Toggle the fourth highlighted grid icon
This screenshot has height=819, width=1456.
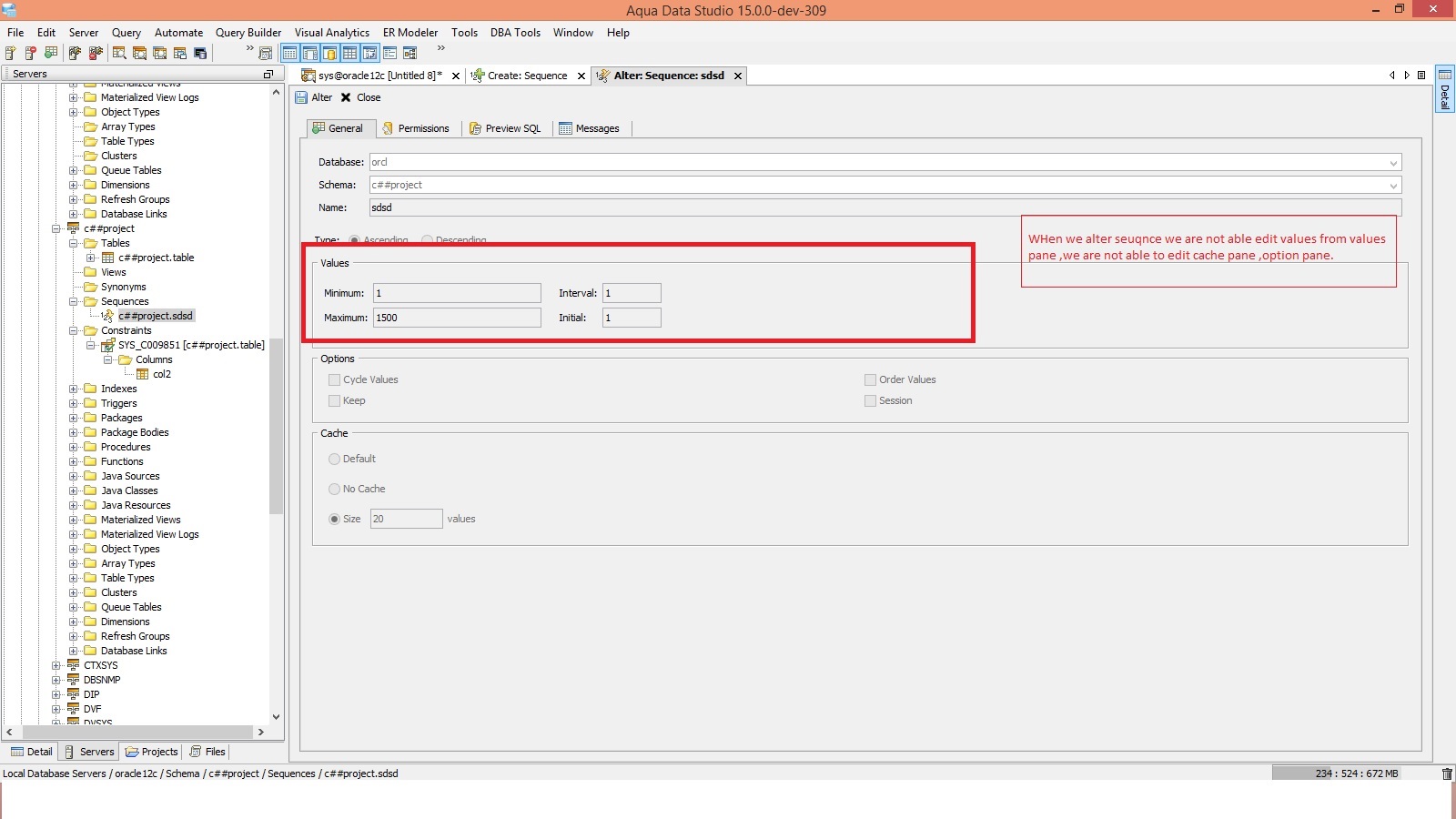coord(350,53)
